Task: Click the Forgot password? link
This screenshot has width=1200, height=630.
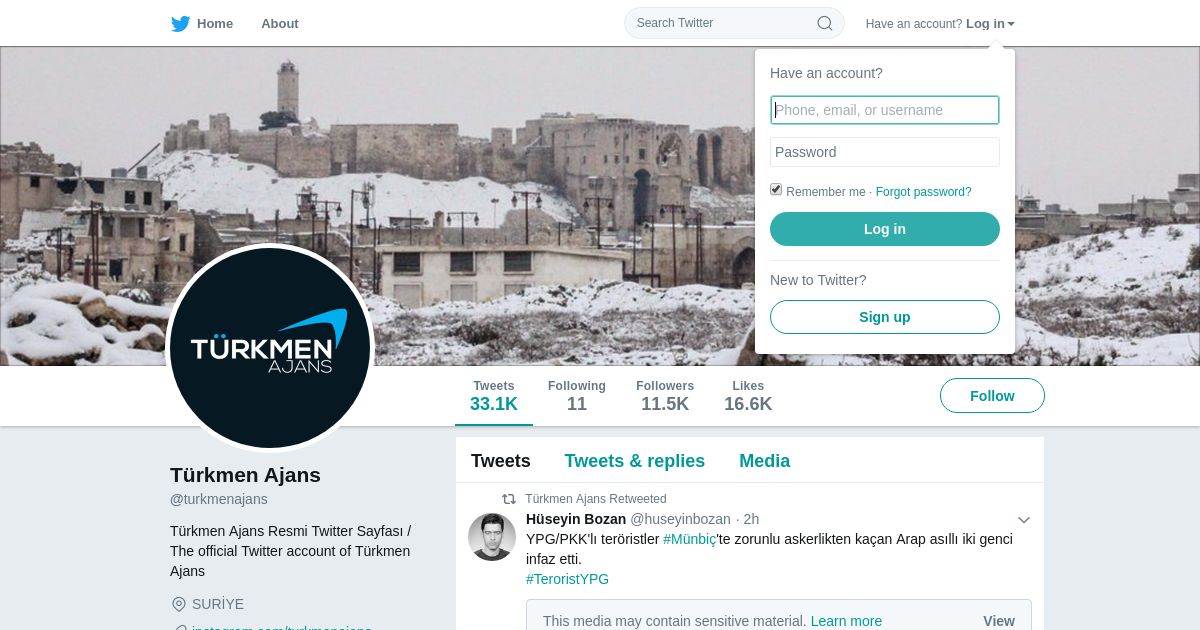Action: pos(923,192)
